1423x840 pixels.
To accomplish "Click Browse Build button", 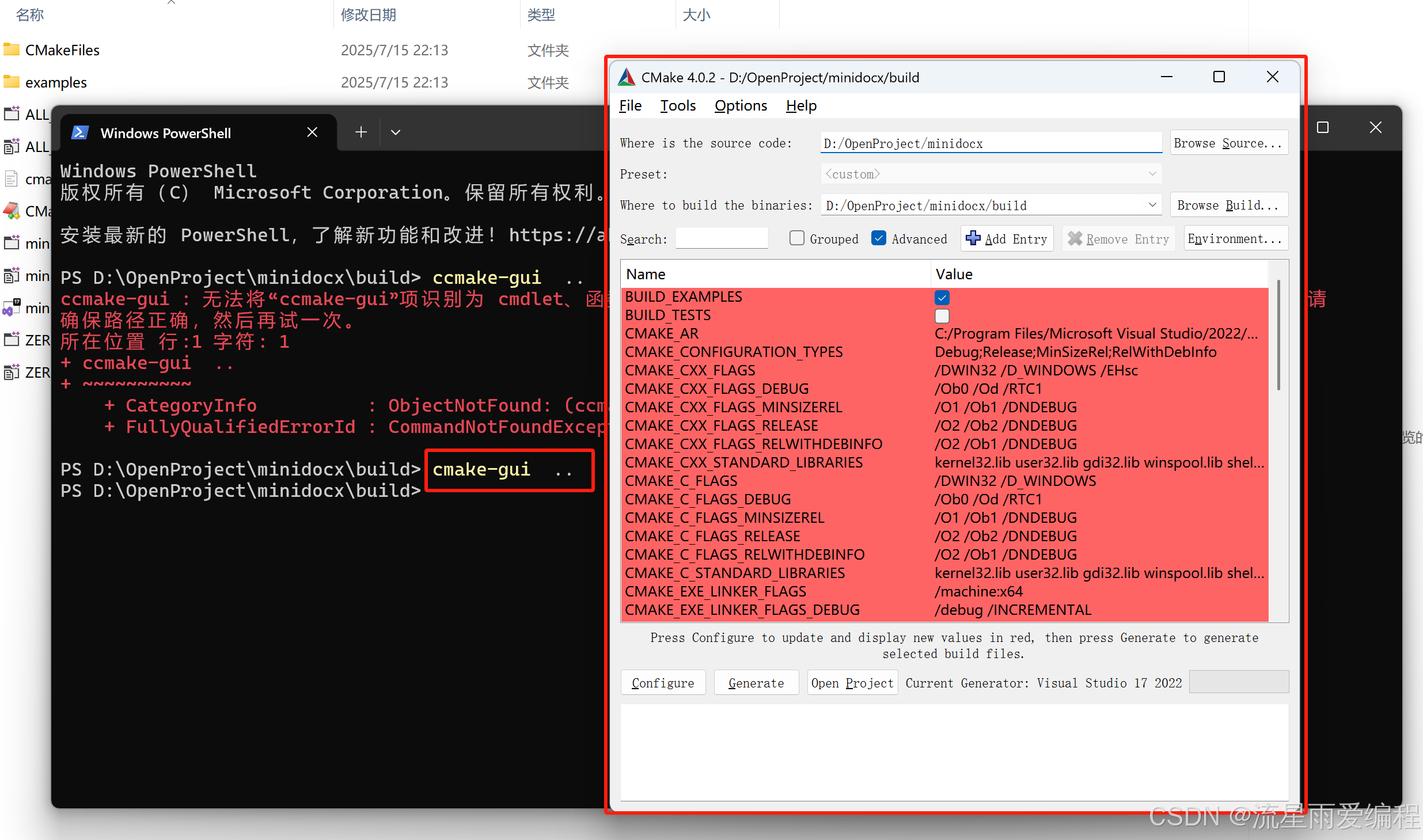I will point(1229,205).
